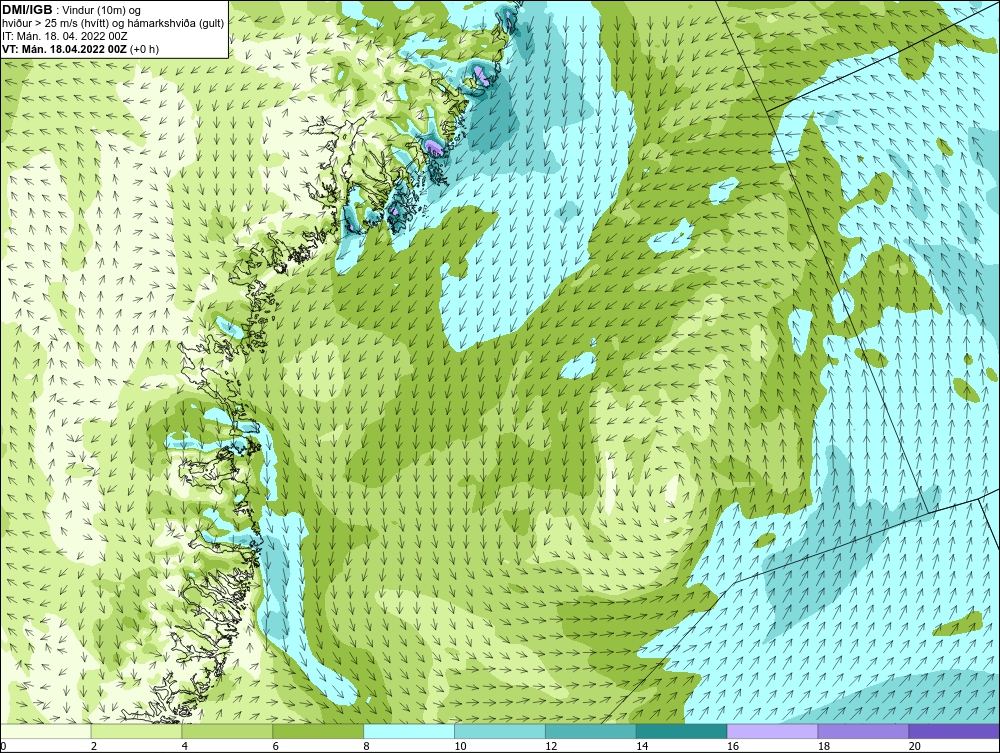Click the '(+0 h)' forecast offset text
This screenshot has height=753, width=1000.
coord(145,49)
